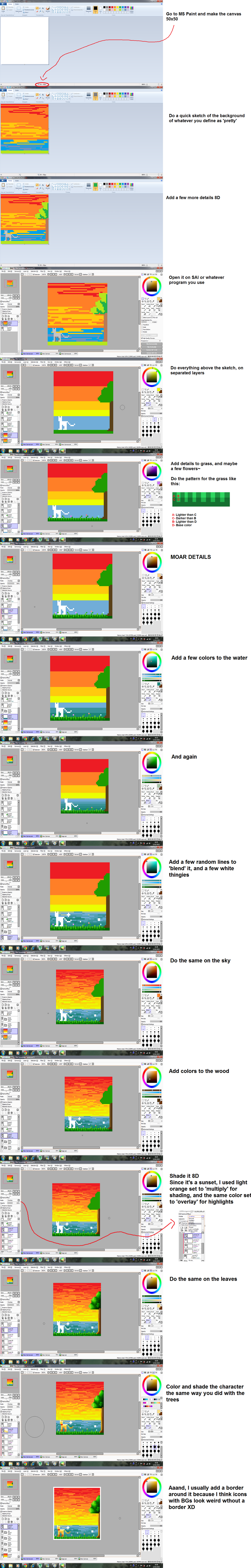Click the caption 'Do the same on the sky'
The image size is (251, 1568).
click(x=201, y=961)
